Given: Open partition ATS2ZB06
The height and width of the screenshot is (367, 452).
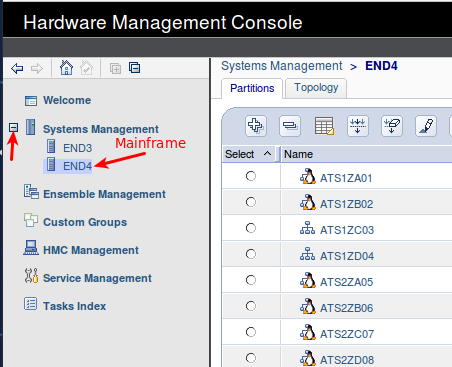Looking at the screenshot, I should click(346, 308).
